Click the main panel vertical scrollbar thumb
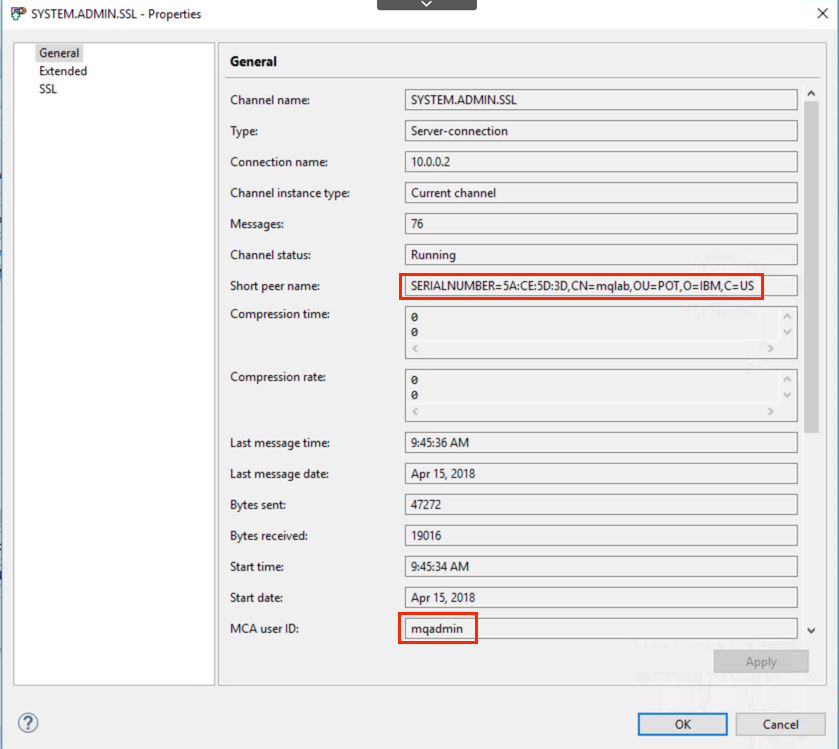This screenshot has width=839, height=749. [811, 266]
